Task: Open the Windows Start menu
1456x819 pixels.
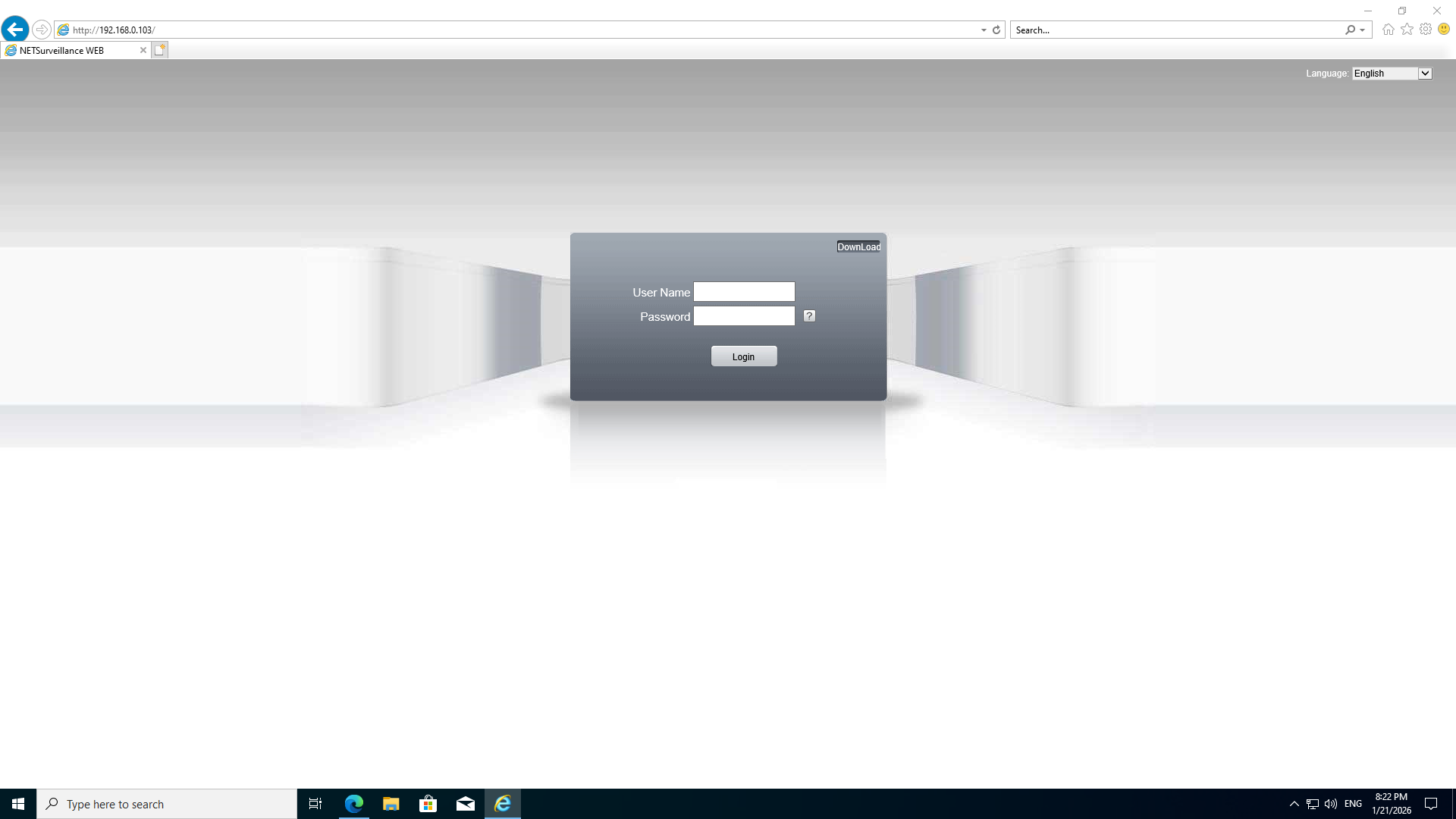Action: tap(18, 804)
